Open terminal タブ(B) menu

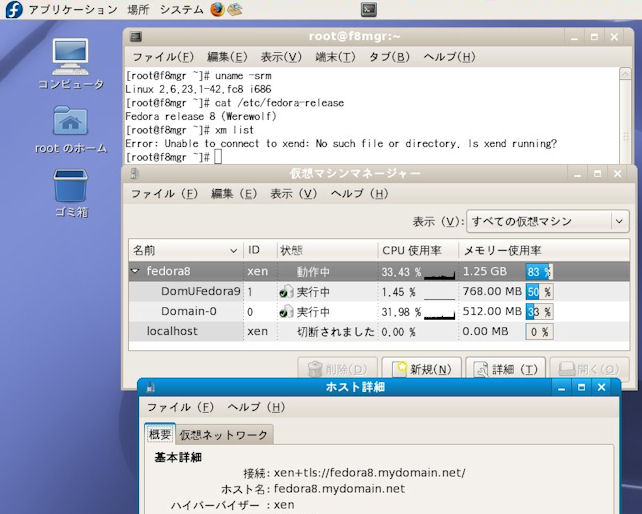[389, 57]
